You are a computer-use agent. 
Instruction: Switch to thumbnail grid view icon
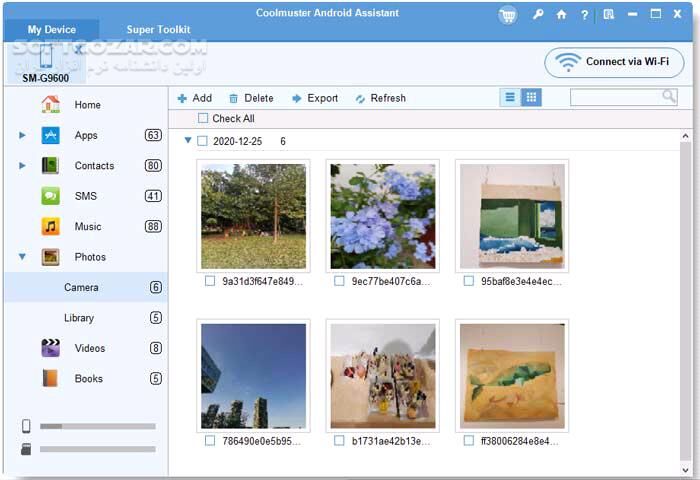531,97
